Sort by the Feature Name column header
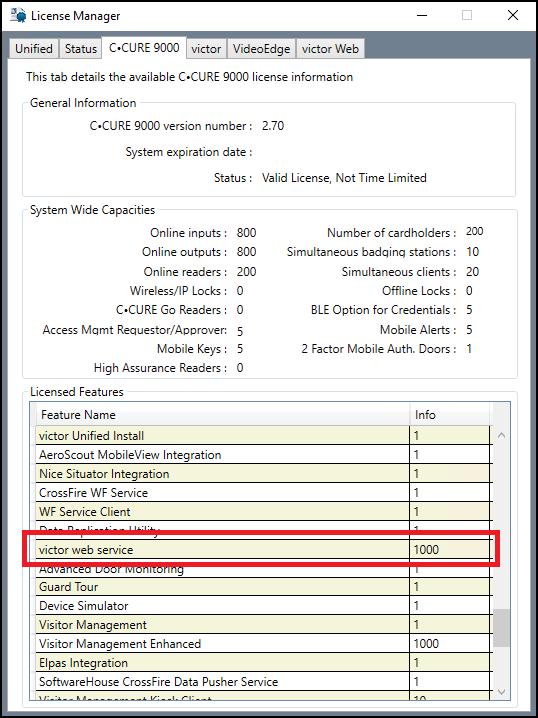Screen dimensions: 538x718 click(x=223, y=415)
